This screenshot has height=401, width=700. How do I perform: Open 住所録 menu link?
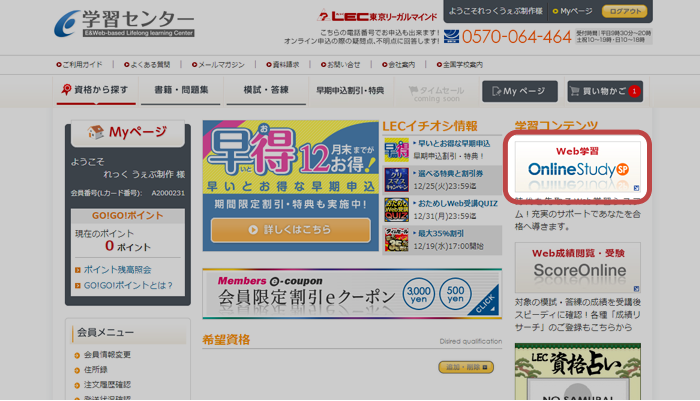(x=96, y=370)
